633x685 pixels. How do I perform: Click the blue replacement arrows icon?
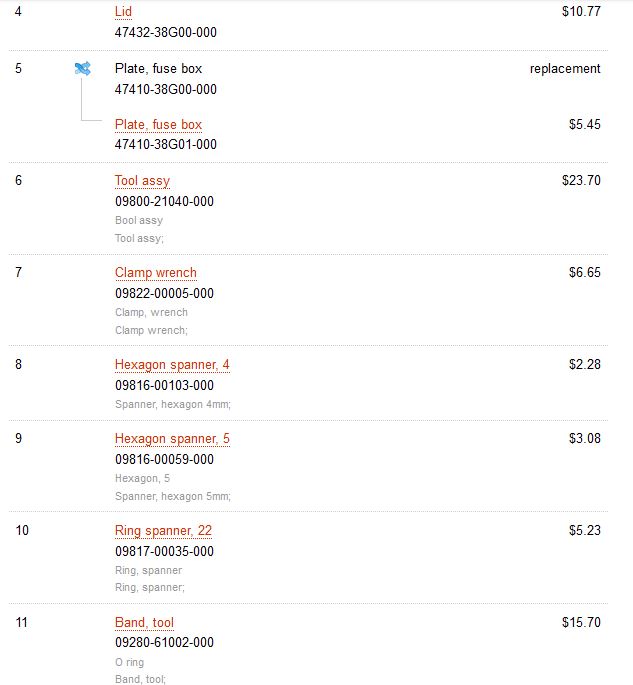(83, 69)
